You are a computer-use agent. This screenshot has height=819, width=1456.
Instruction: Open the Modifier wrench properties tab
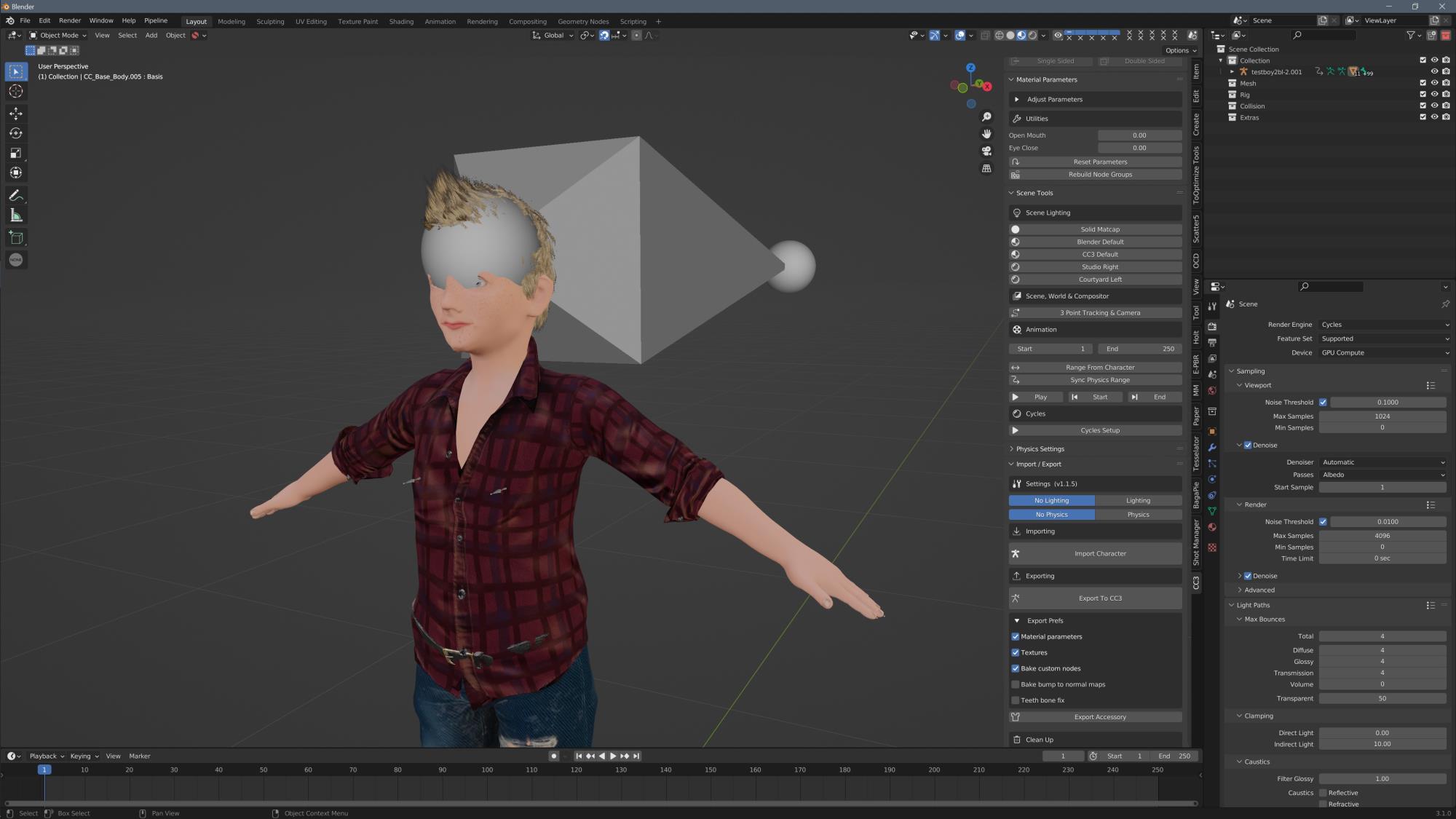tap(1212, 447)
